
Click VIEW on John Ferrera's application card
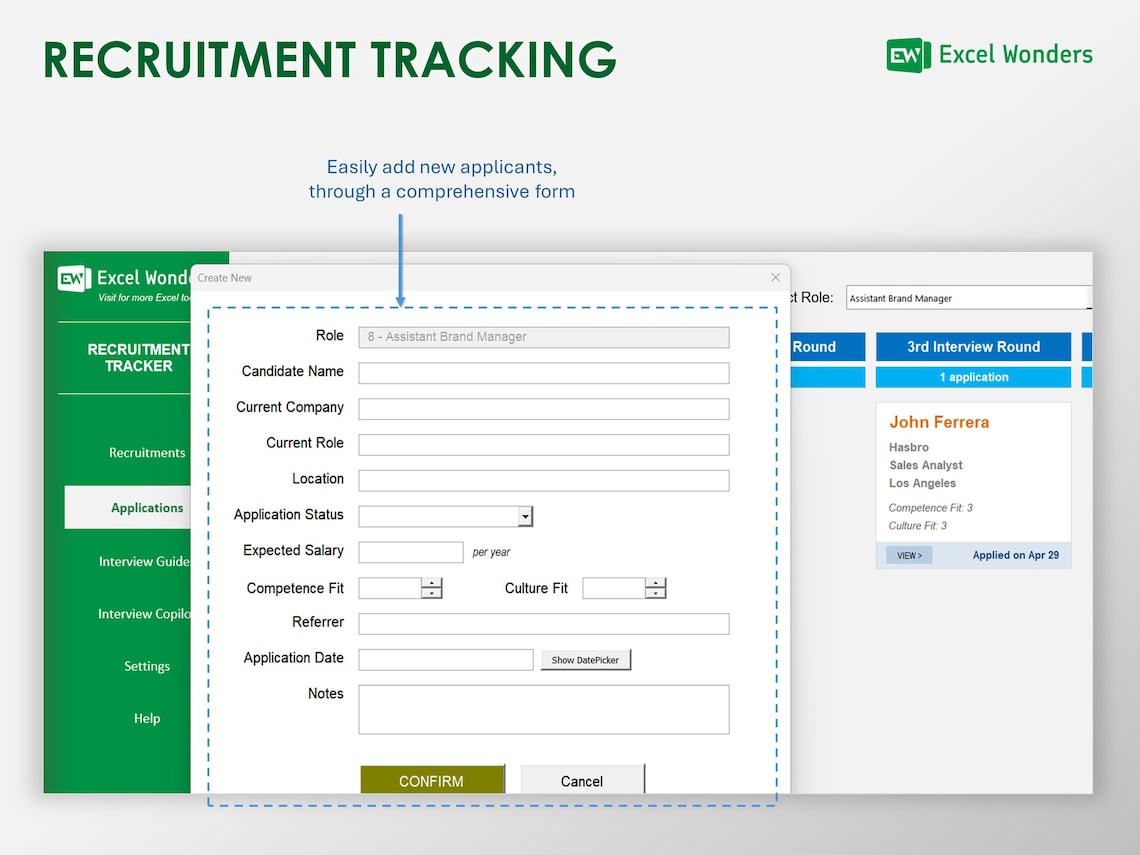907,554
